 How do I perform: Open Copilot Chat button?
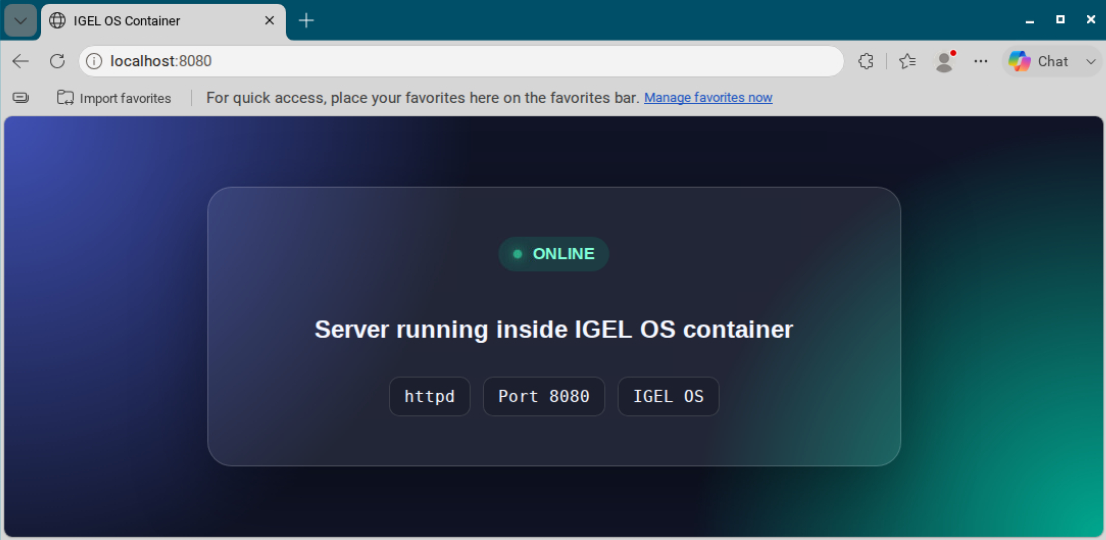(x=1038, y=61)
